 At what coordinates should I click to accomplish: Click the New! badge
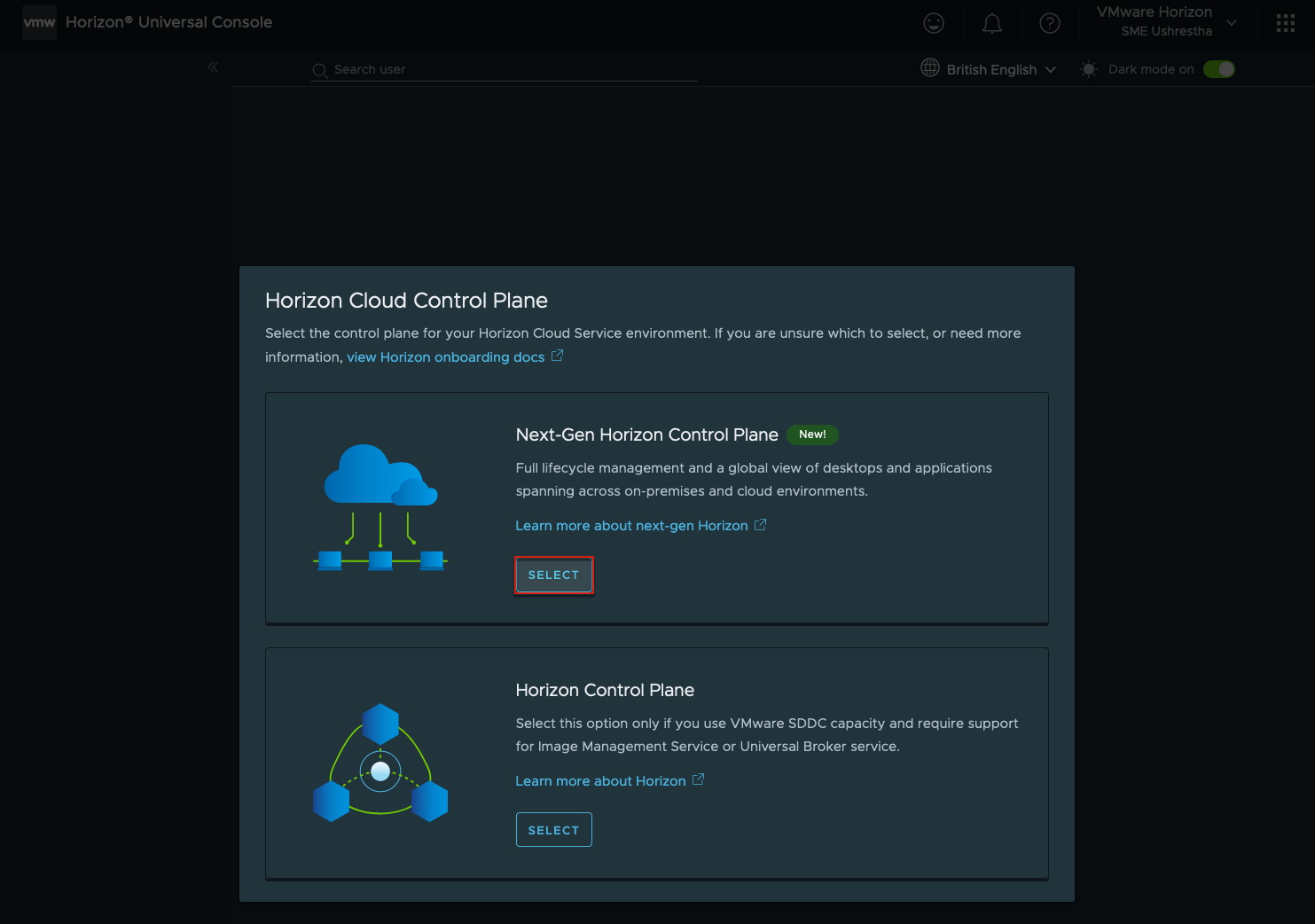click(x=812, y=435)
